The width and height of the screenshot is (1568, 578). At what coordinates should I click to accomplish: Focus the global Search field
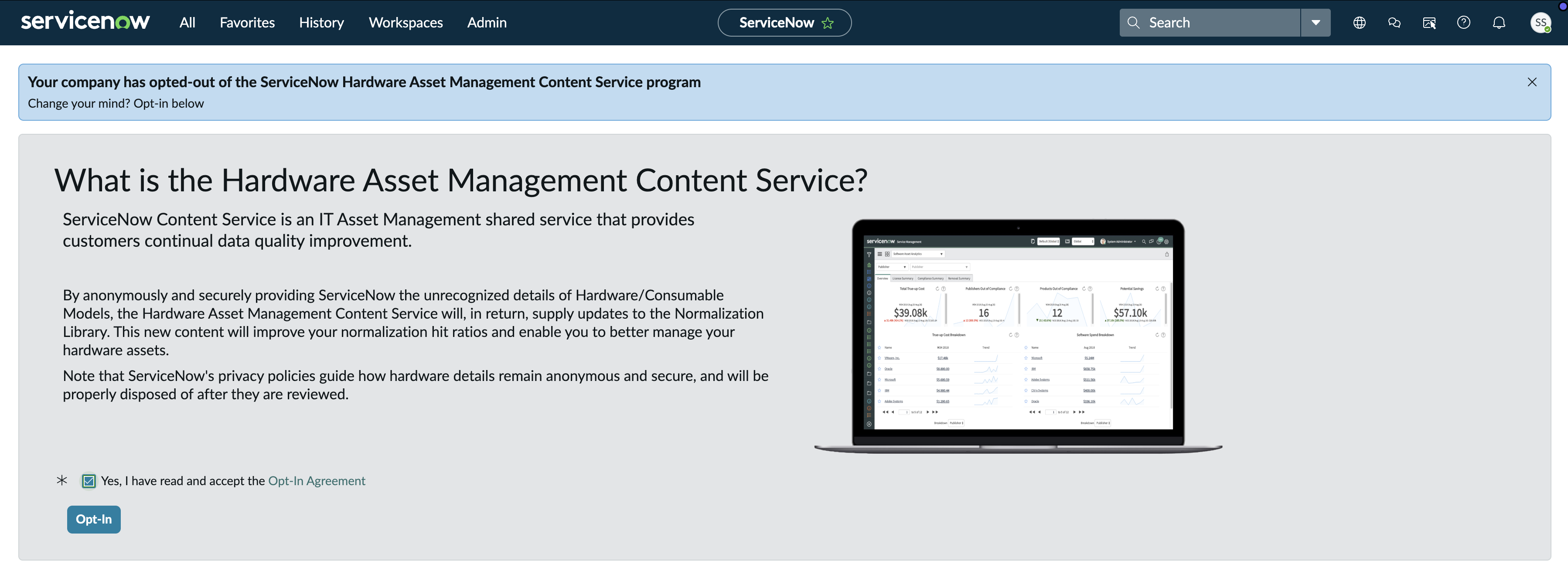(x=1210, y=23)
